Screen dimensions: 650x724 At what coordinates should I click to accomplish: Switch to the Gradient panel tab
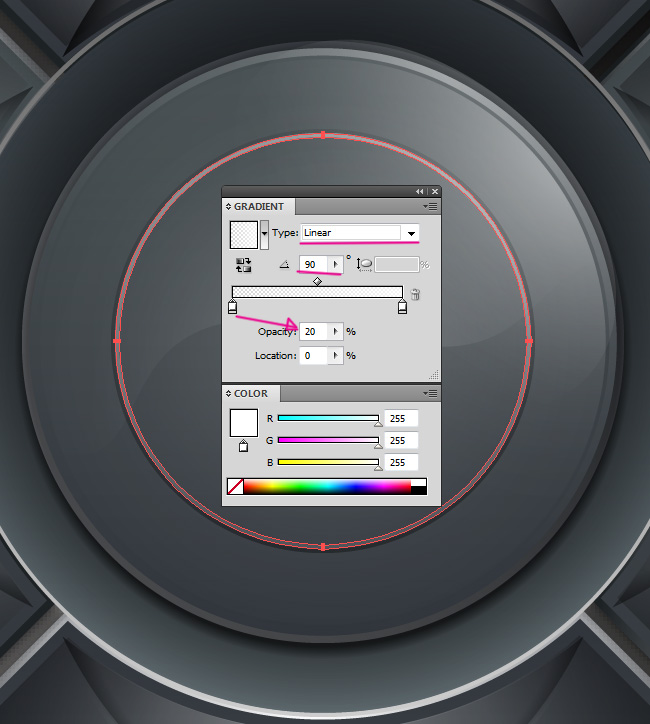click(x=258, y=206)
